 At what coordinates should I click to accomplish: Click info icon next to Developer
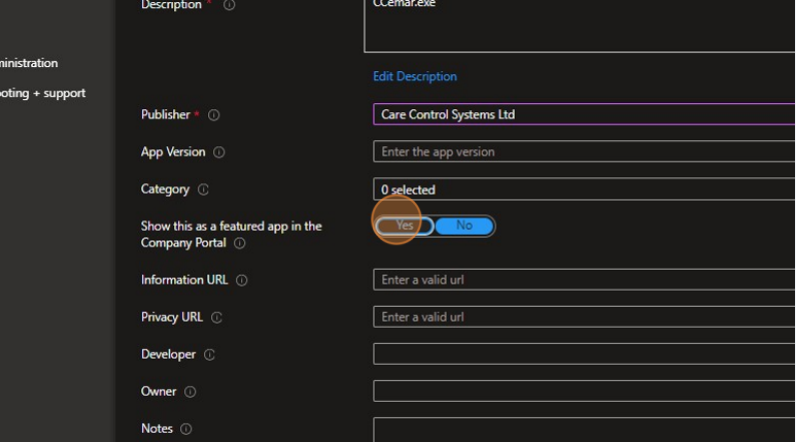click(x=210, y=355)
